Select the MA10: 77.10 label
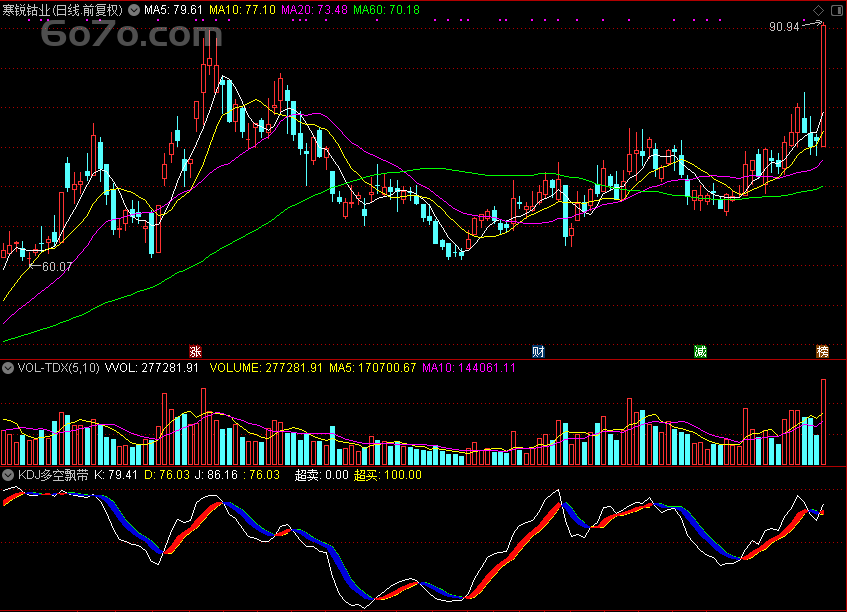 pos(243,10)
